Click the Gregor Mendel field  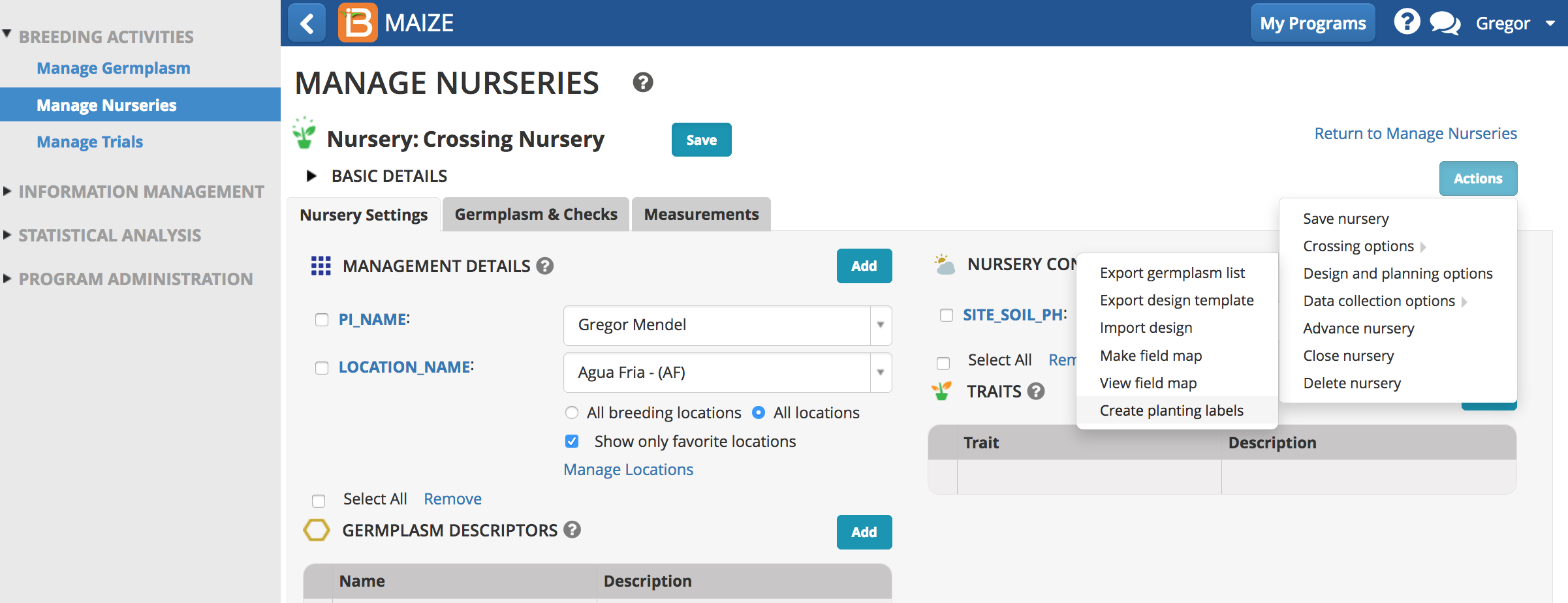pyautogui.click(x=727, y=325)
